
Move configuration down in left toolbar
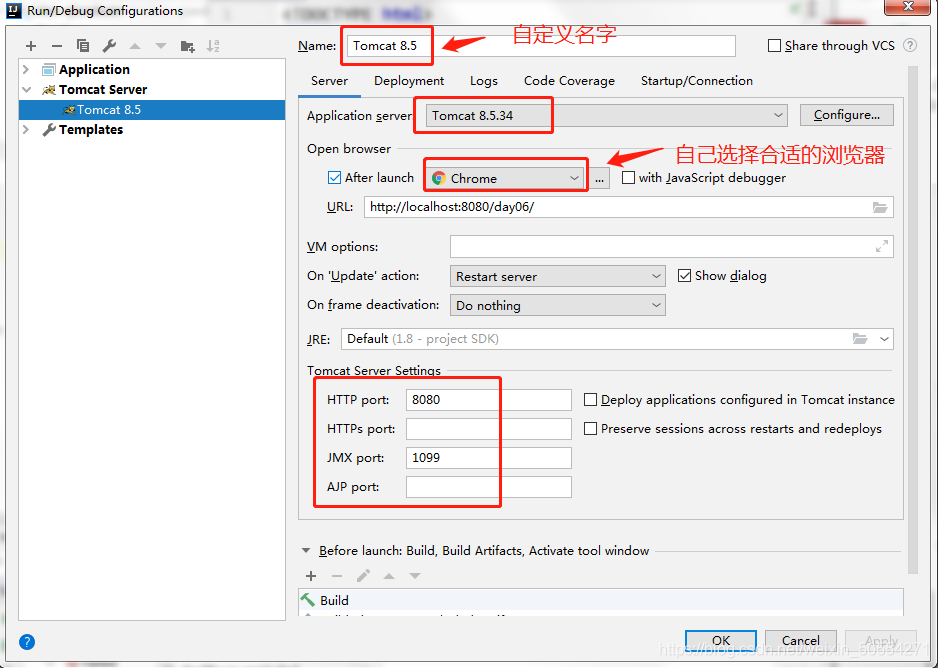coord(161,46)
